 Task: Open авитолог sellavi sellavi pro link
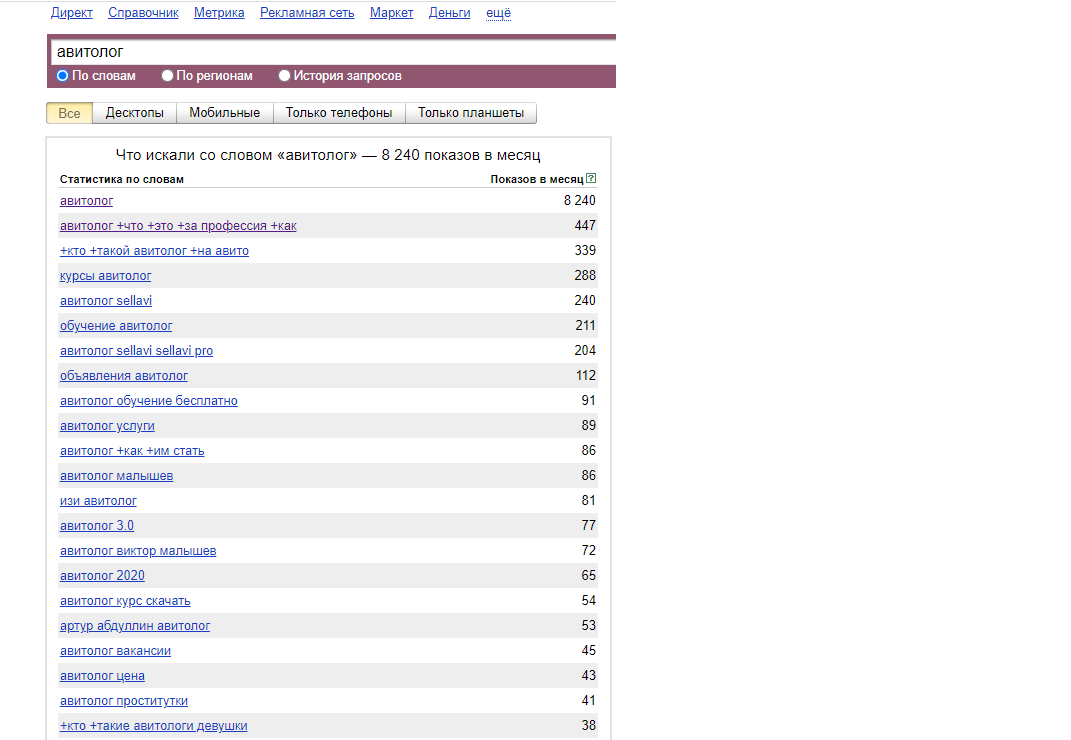[137, 351]
